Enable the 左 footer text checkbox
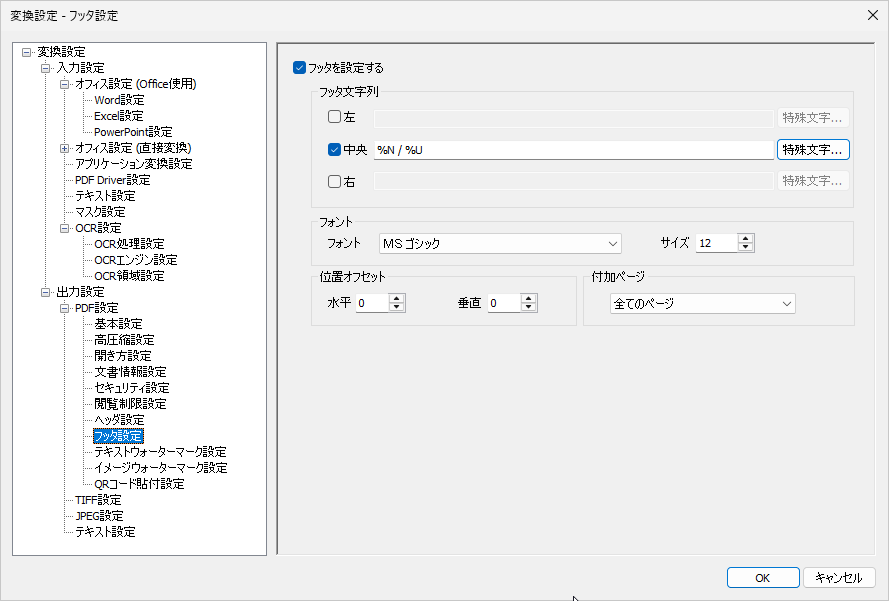 coord(335,117)
